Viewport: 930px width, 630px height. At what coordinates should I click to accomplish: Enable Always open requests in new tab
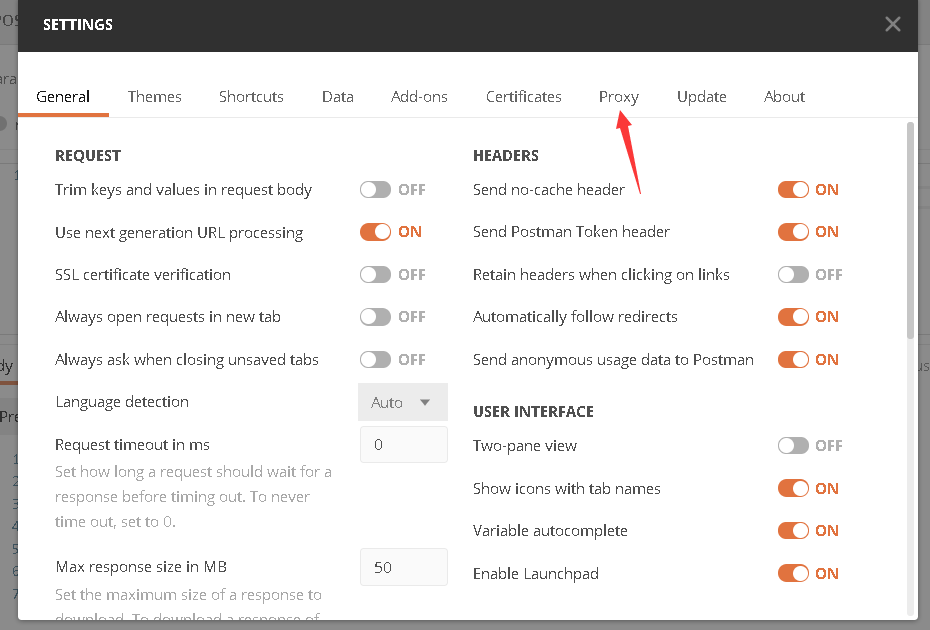(378, 316)
